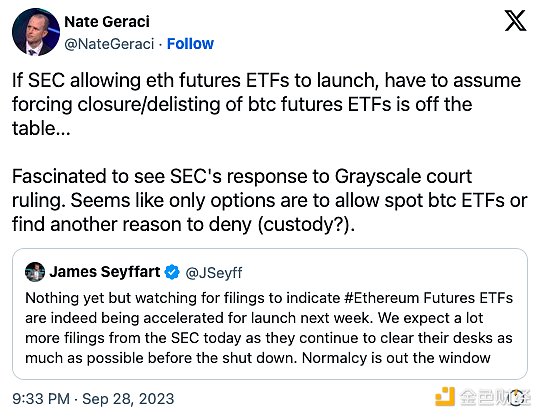Screen dimensions: 542x417
Task: Click the 9:33 PM timestamp
Action: 41,399
